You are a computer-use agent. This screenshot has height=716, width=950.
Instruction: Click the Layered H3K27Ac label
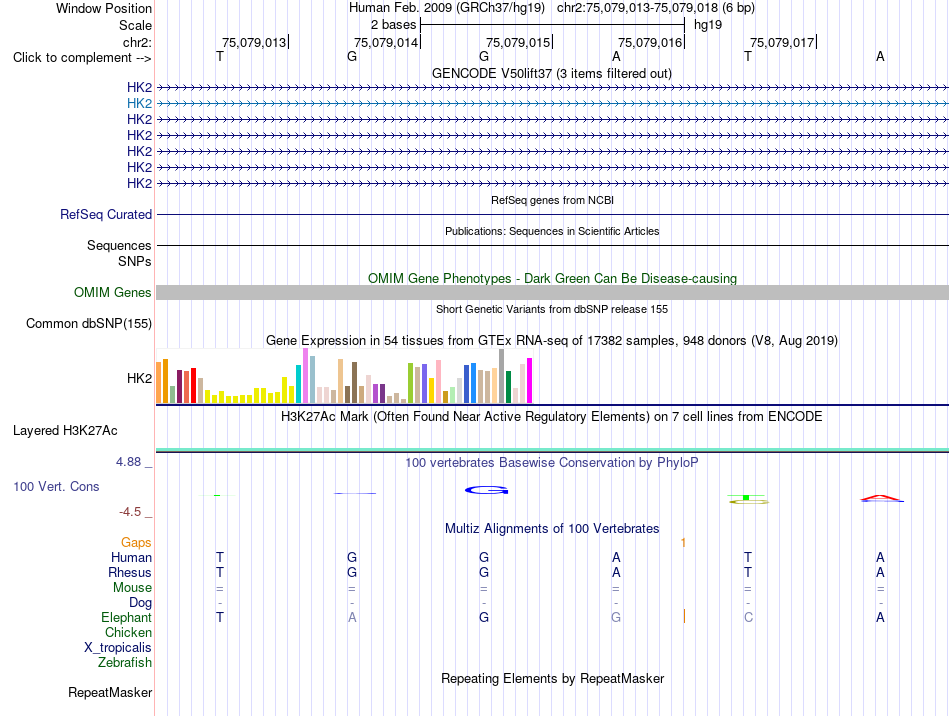click(x=65, y=431)
